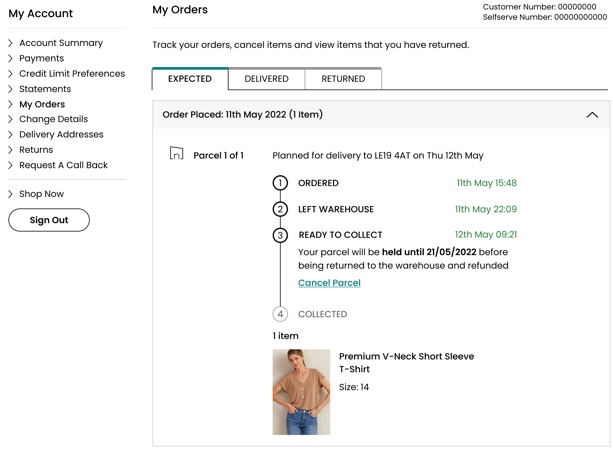The width and height of the screenshot is (613, 449).
Task: Click the step 1 ORDERED circle marker
Action: click(x=280, y=183)
